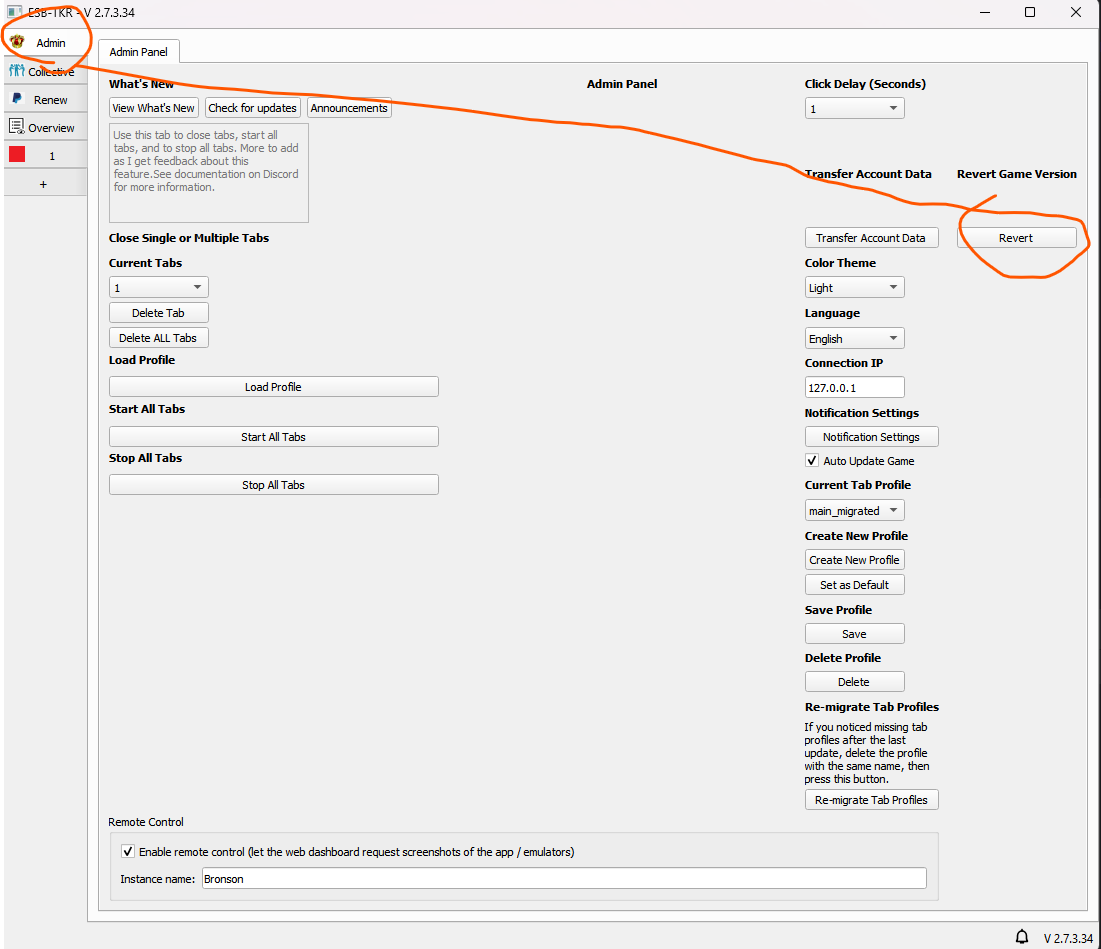The height and width of the screenshot is (949, 1101).
Task: Click version text V 2.7.3.34 in status bar
Action: 1067,938
